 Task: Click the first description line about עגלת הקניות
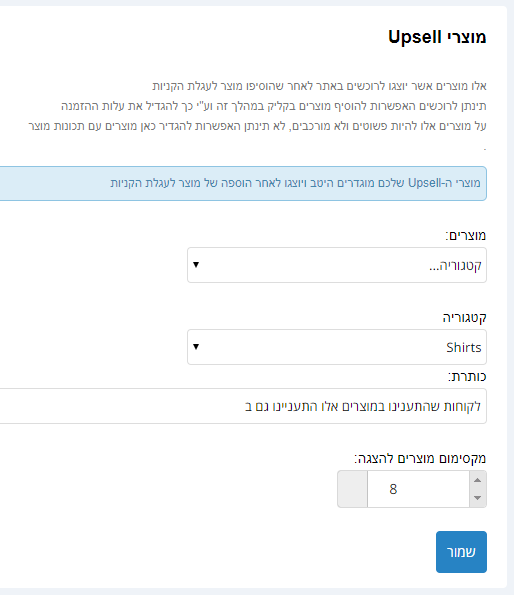point(319,86)
